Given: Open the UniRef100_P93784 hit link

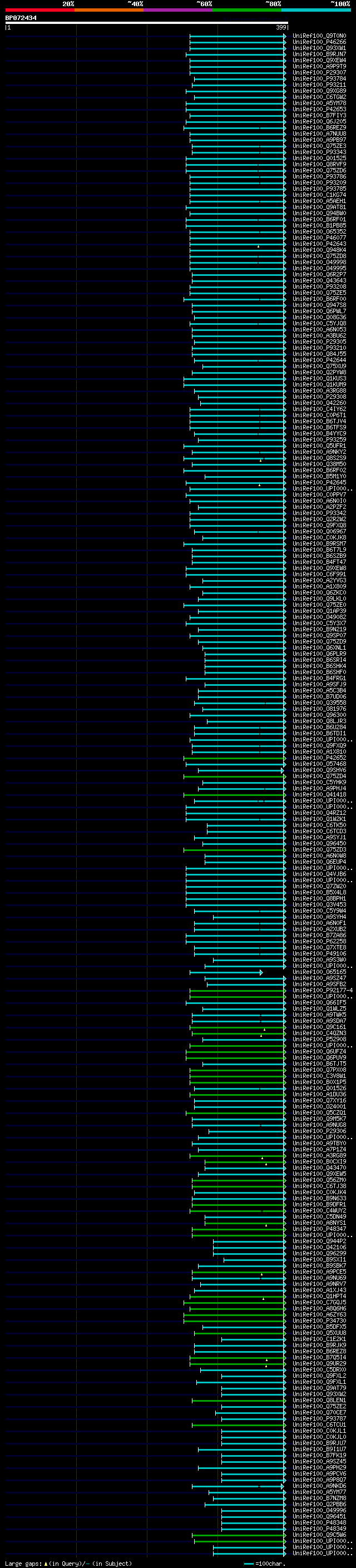Looking at the screenshot, I should (319, 78).
